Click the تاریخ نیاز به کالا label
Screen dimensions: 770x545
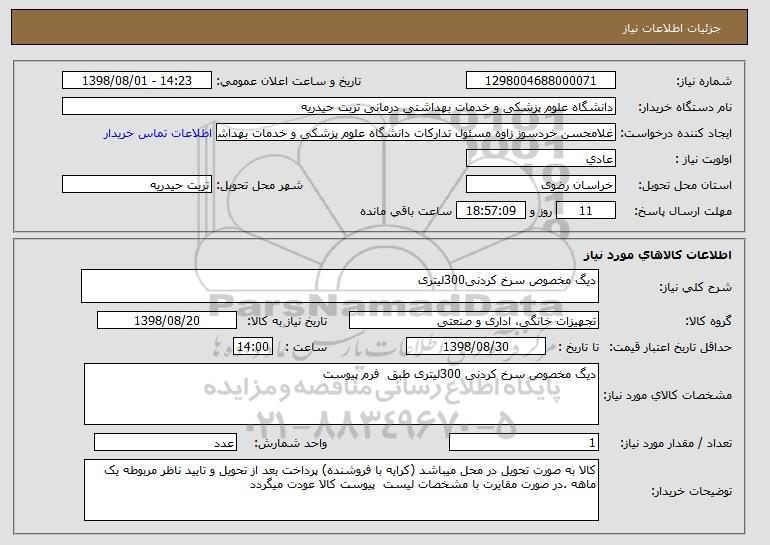click(x=287, y=321)
